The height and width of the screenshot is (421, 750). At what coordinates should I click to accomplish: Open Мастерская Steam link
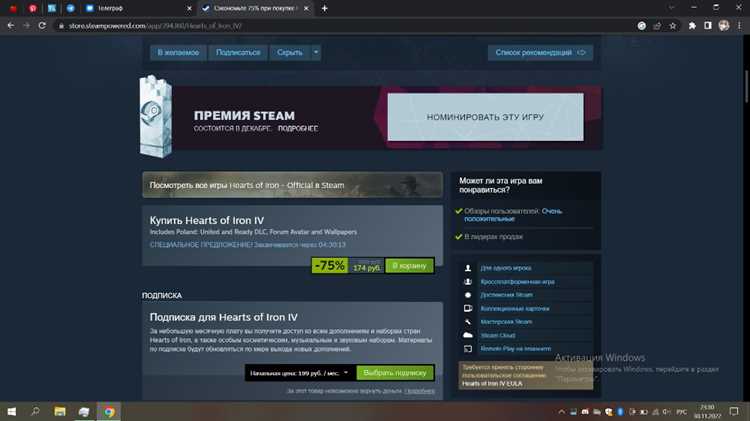506,322
